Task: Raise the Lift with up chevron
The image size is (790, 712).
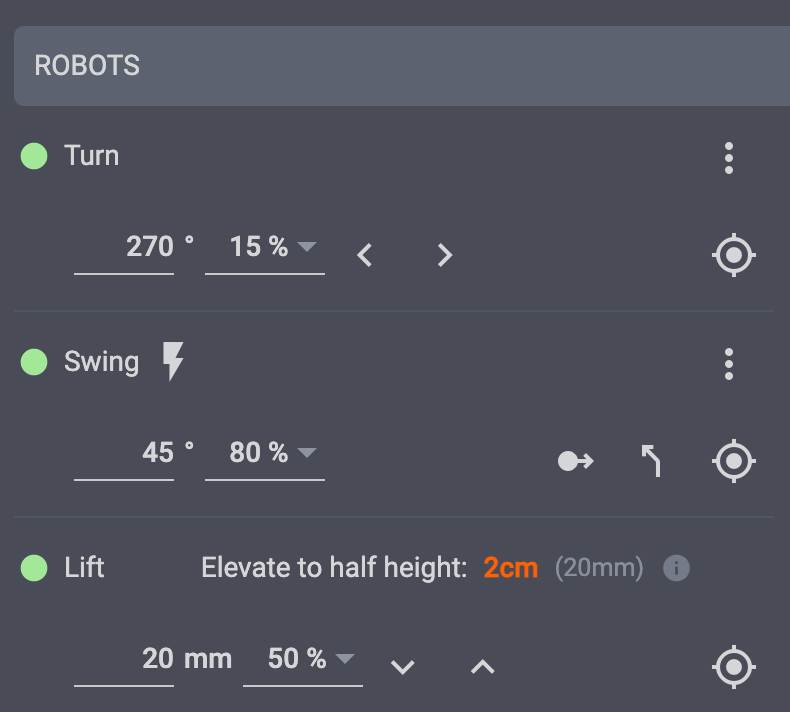Action: [x=483, y=667]
